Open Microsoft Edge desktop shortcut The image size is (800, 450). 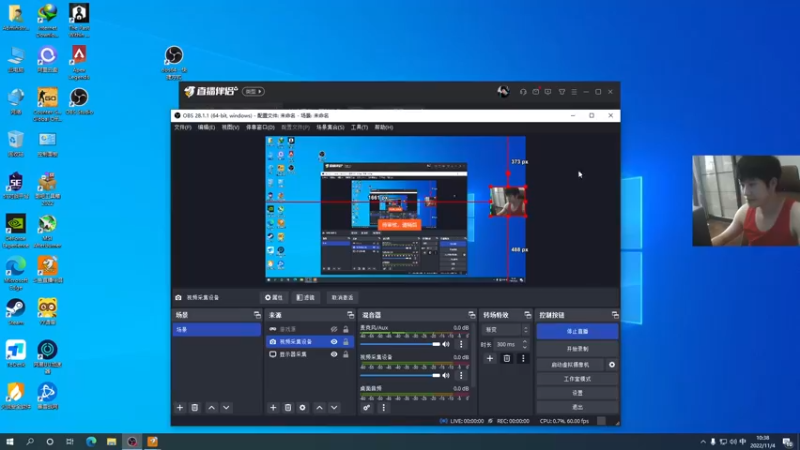(16, 273)
